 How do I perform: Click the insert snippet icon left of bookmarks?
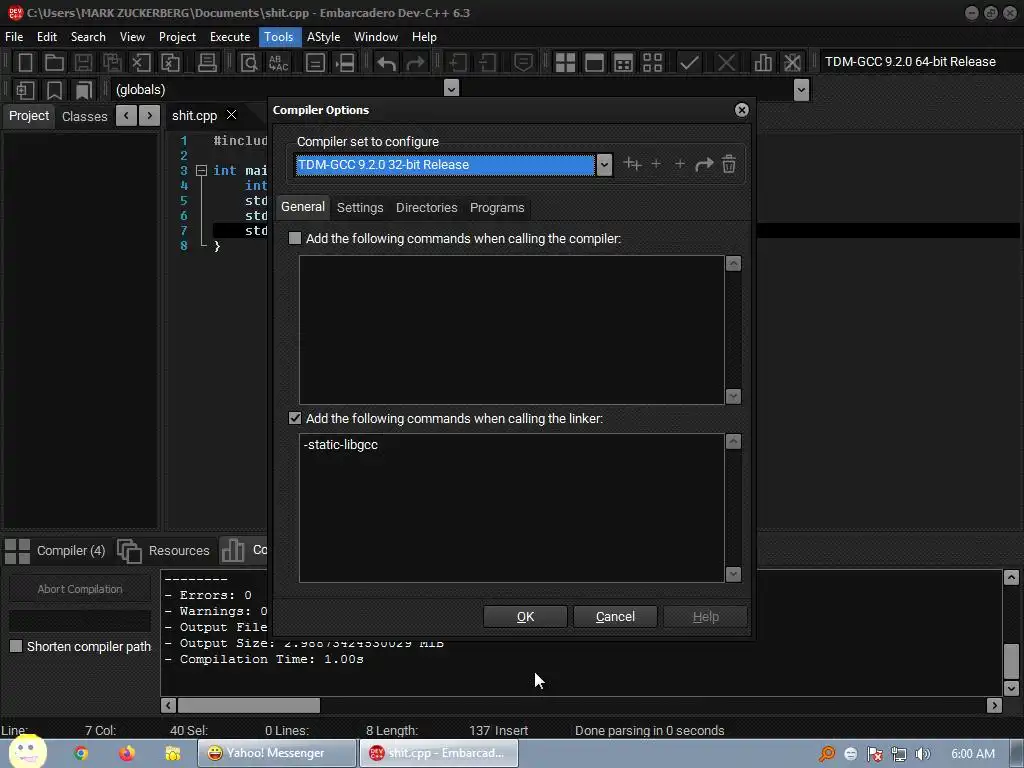(25, 90)
